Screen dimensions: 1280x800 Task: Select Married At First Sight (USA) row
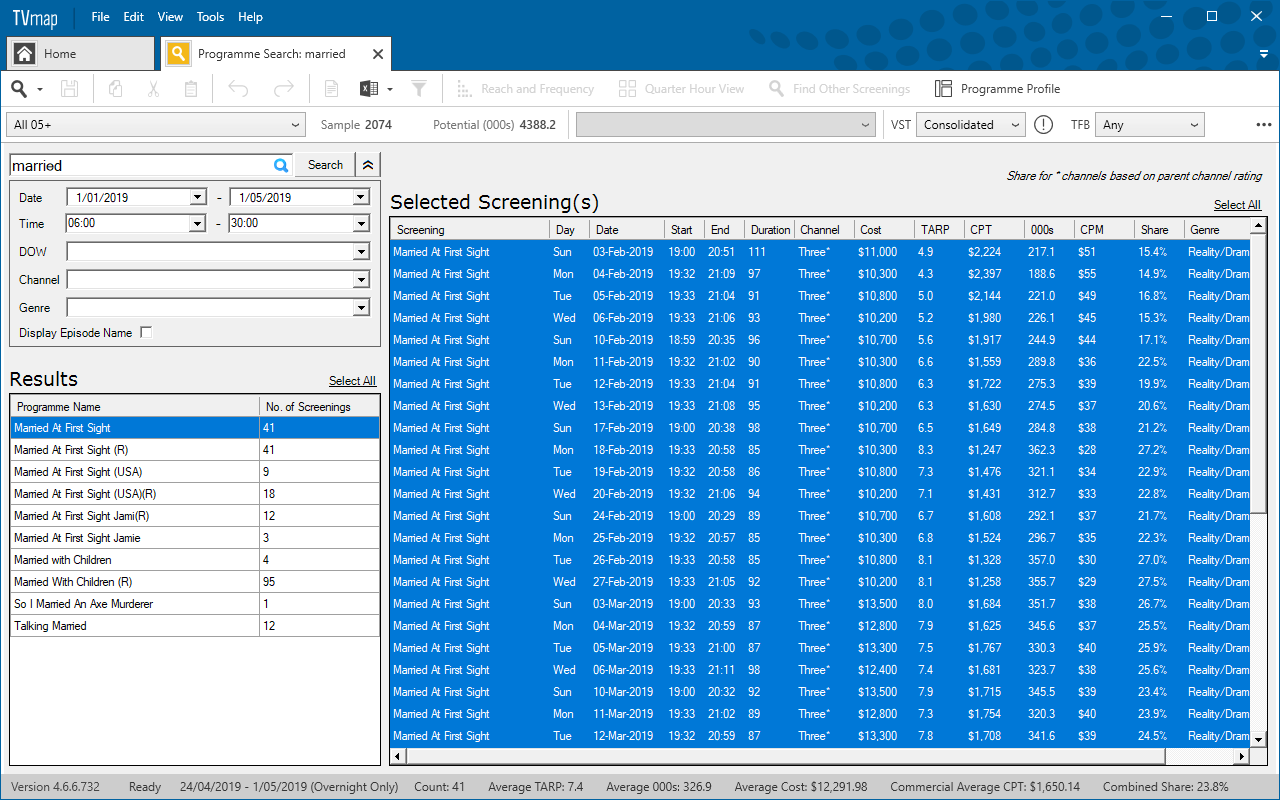[195, 472]
